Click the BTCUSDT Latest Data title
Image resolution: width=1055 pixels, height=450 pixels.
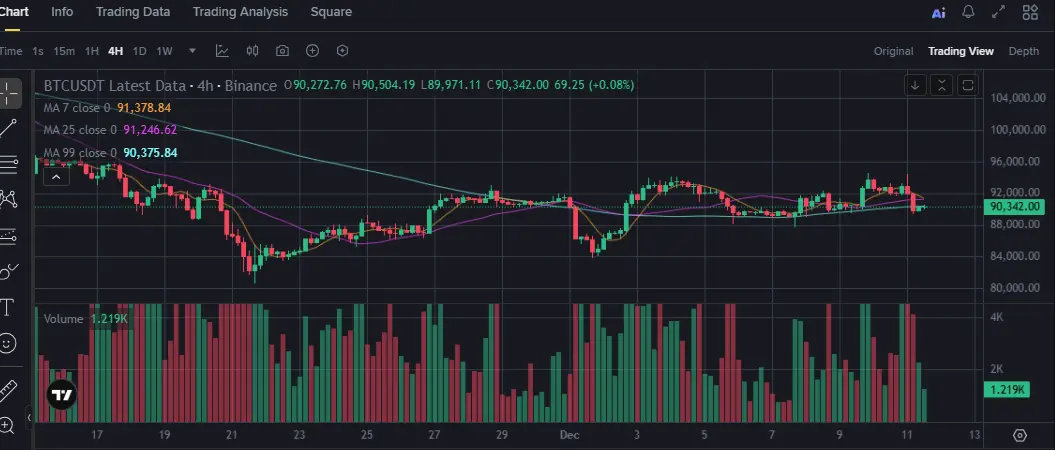click(x=160, y=86)
